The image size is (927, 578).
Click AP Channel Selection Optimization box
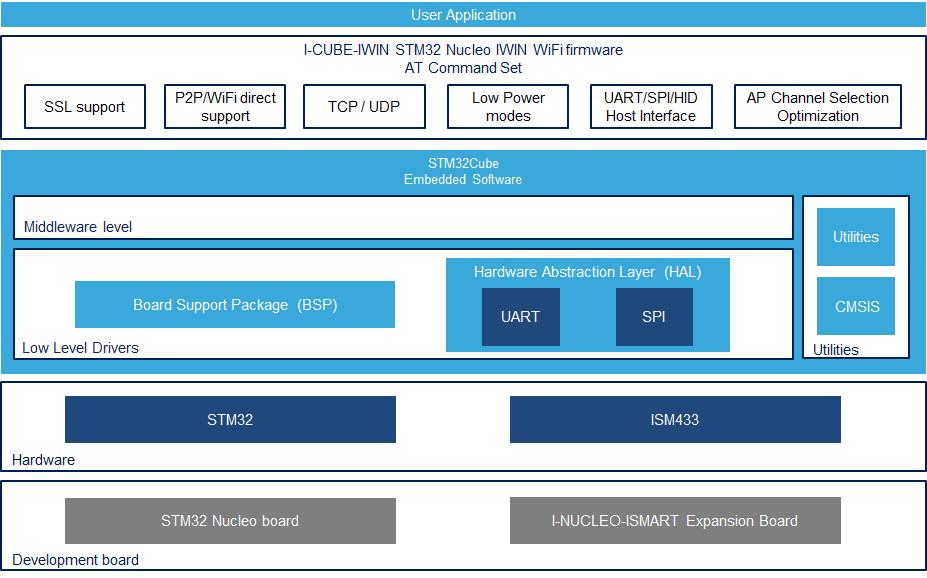[818, 106]
